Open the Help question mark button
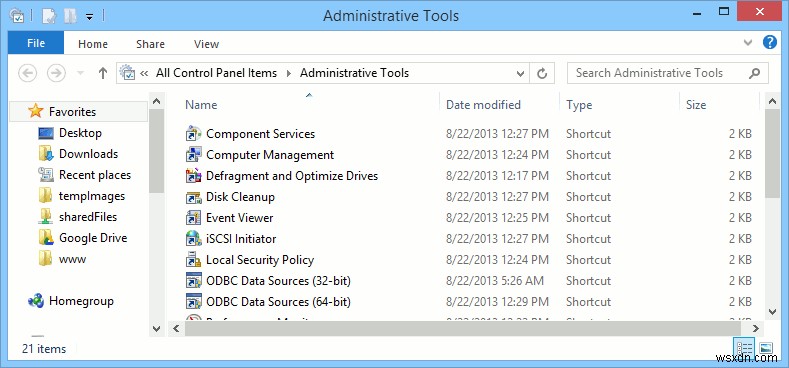This screenshot has width=789, height=368. click(x=770, y=42)
